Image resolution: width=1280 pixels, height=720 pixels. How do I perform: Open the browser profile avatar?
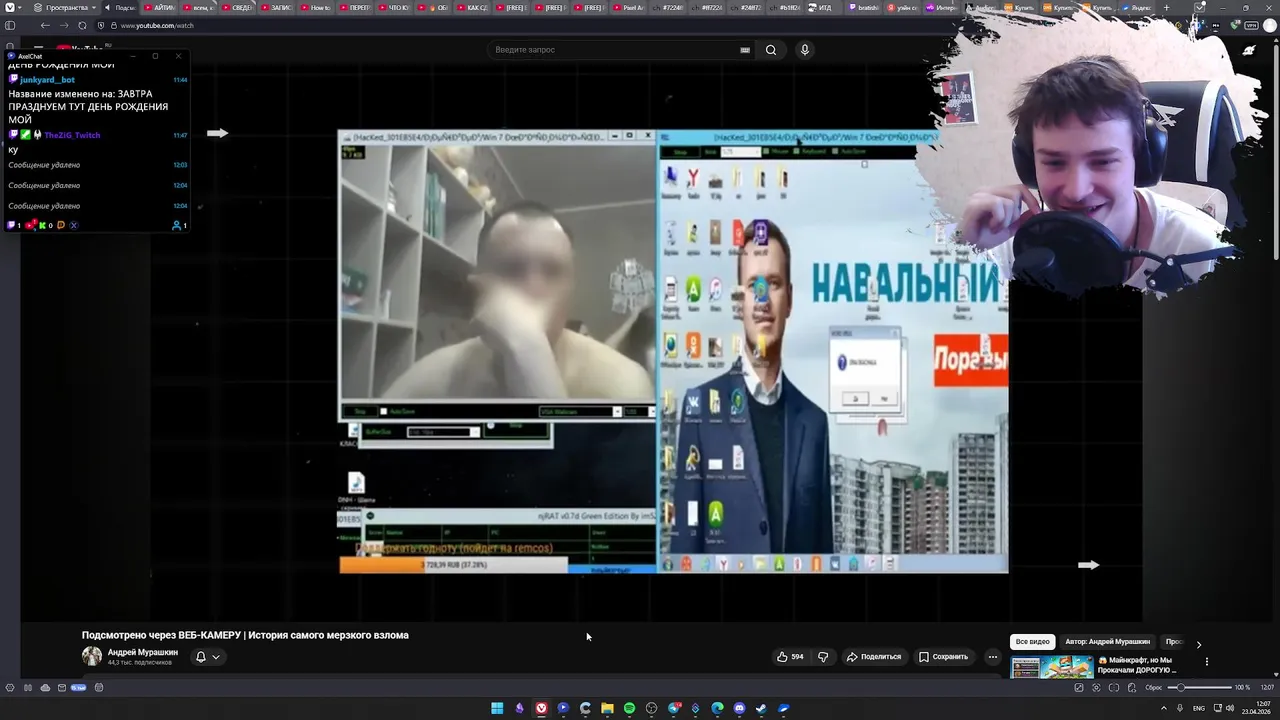point(1270,25)
